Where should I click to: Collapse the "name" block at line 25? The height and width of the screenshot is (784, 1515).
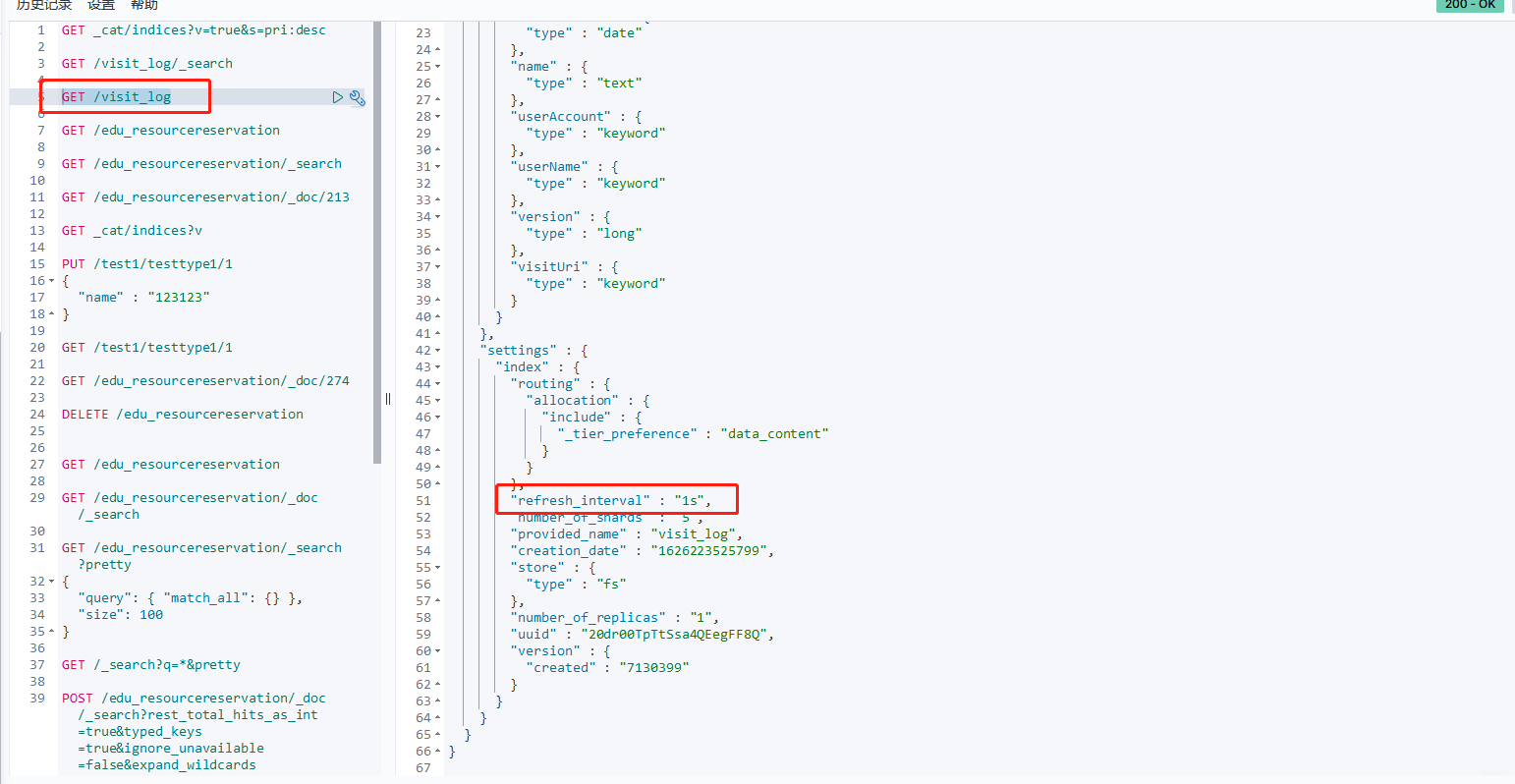[x=438, y=67]
